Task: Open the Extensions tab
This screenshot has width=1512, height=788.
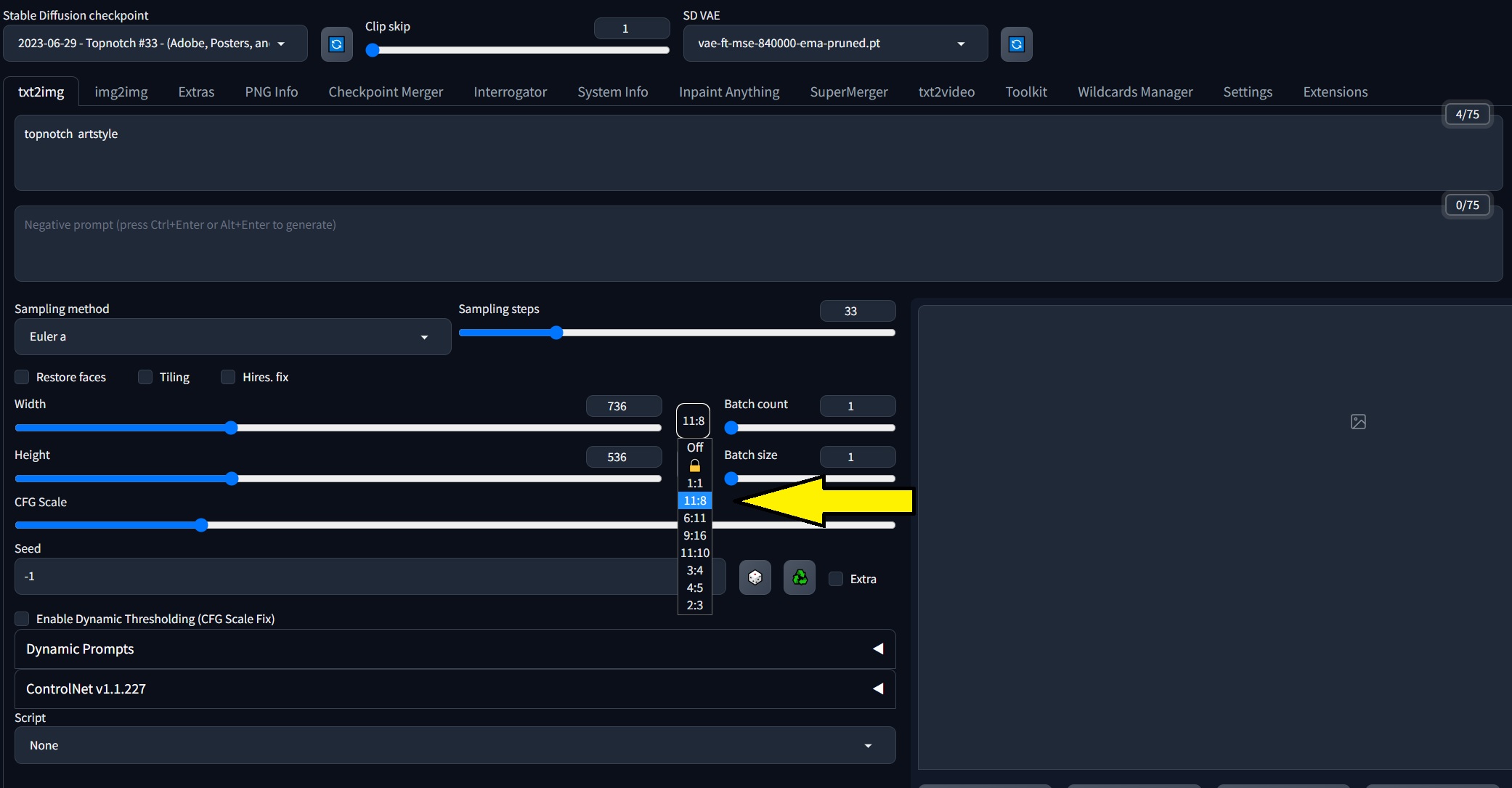Action: 1335,92
